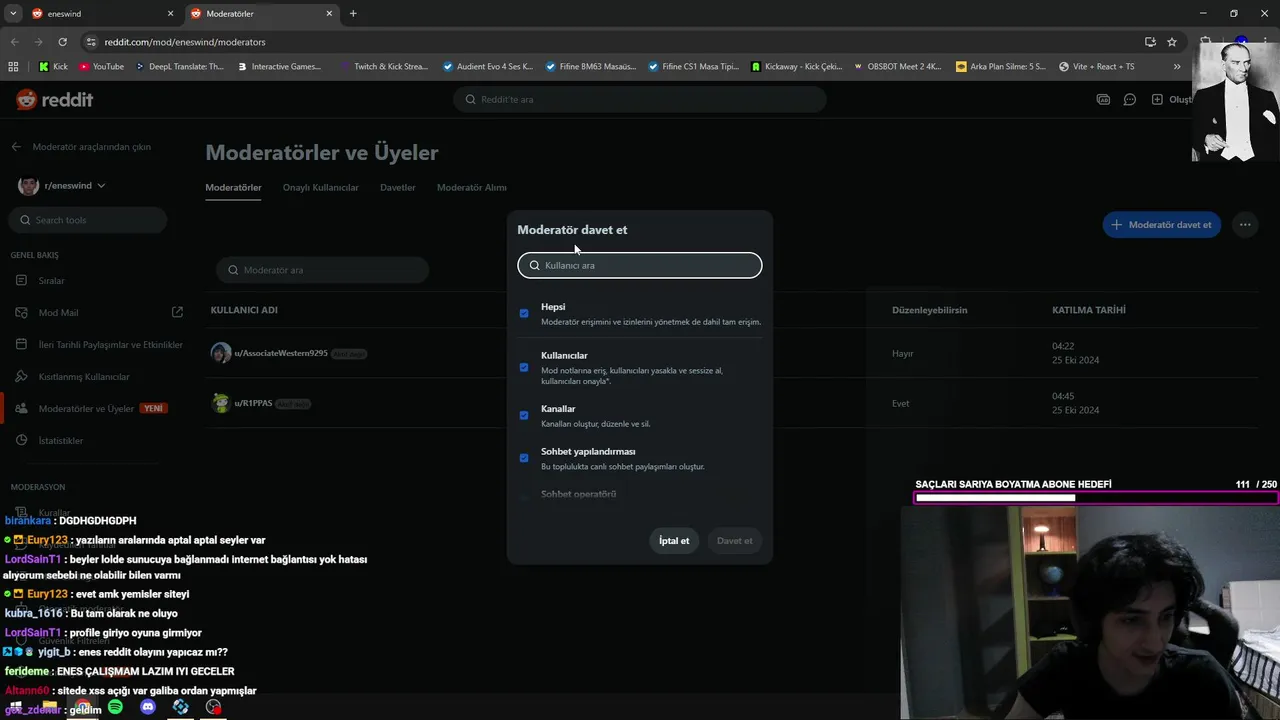1280x720 pixels.
Task: Click the search magnifier in Reddit'te ara
Action: click(x=471, y=99)
